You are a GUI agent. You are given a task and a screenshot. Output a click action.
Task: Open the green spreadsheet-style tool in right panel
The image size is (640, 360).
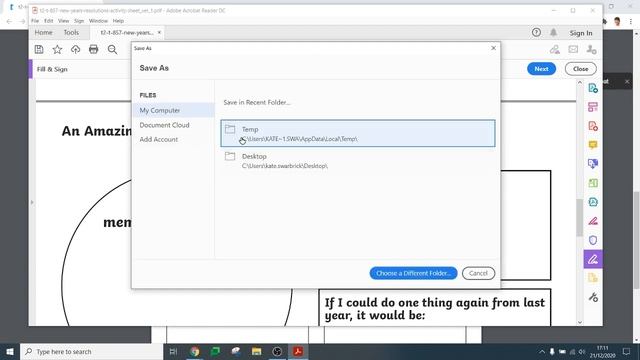click(593, 183)
